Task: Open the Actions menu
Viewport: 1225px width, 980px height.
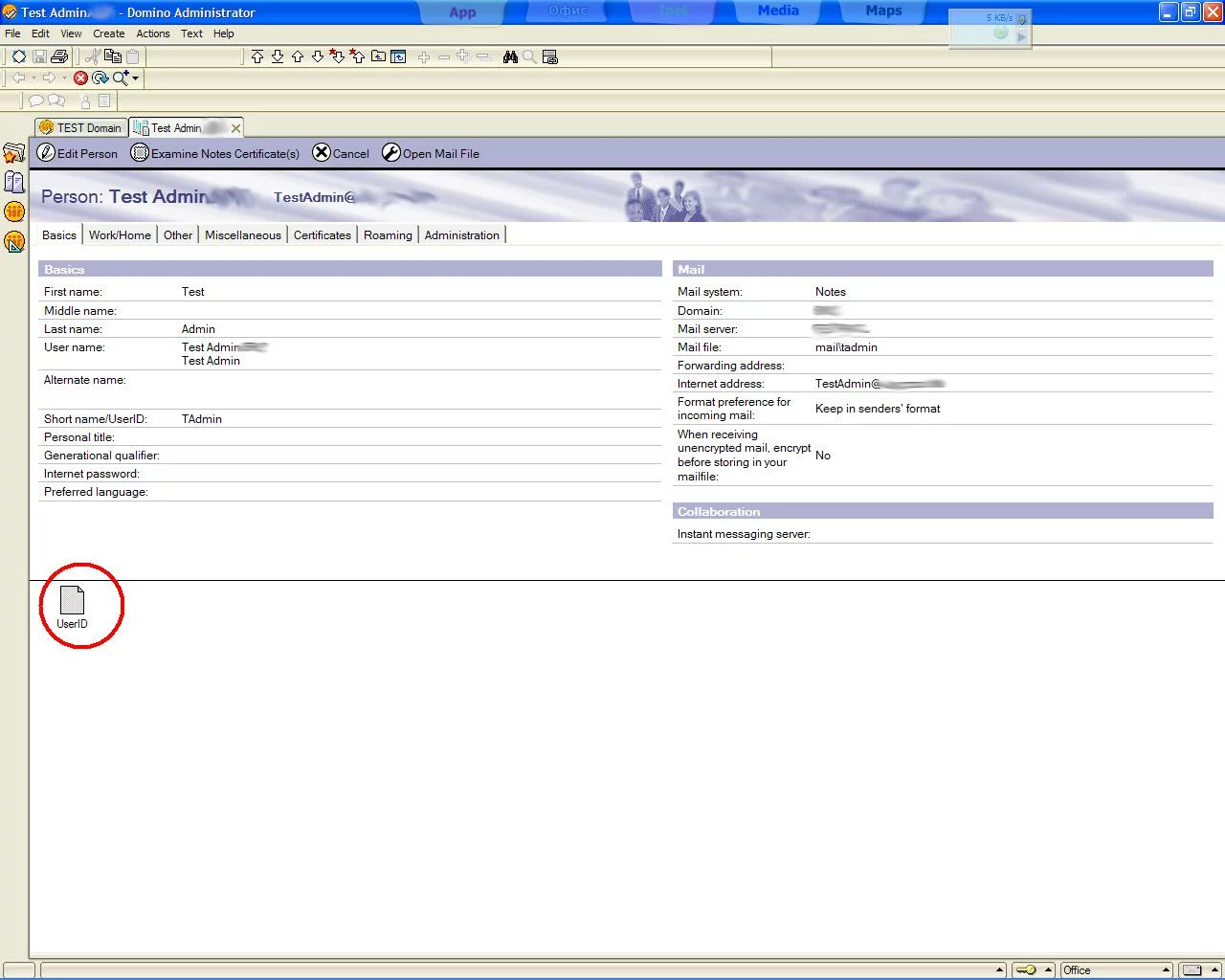Action: coord(152,33)
